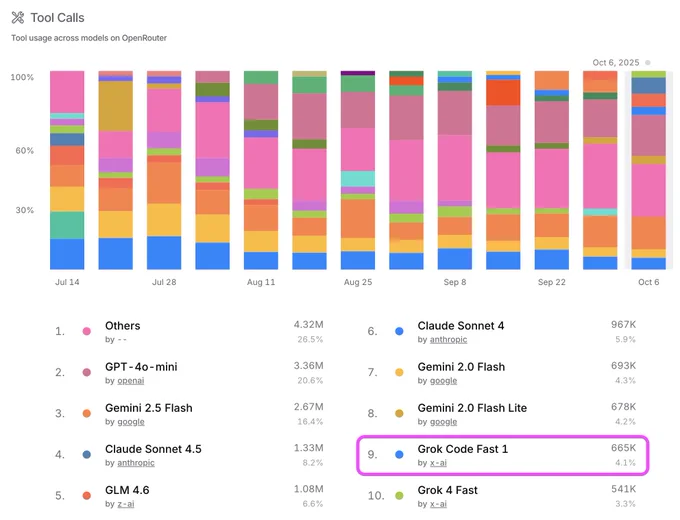
Task: Click the Tool Calls heading
Action: [x=57, y=18]
